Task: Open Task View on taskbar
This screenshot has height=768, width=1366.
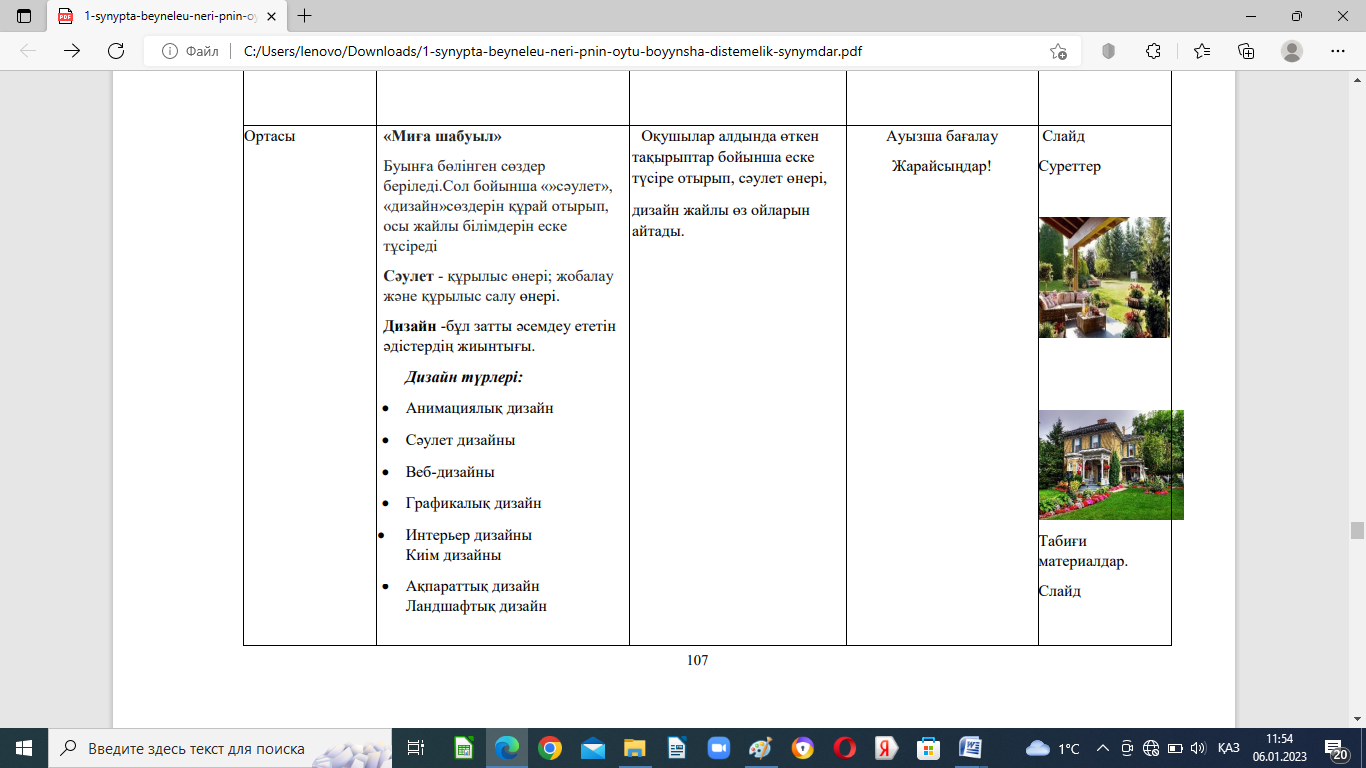Action: click(x=416, y=748)
